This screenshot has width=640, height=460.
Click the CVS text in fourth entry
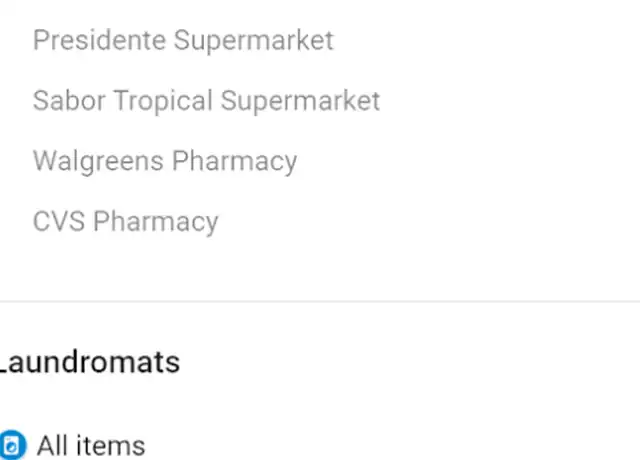coord(59,222)
